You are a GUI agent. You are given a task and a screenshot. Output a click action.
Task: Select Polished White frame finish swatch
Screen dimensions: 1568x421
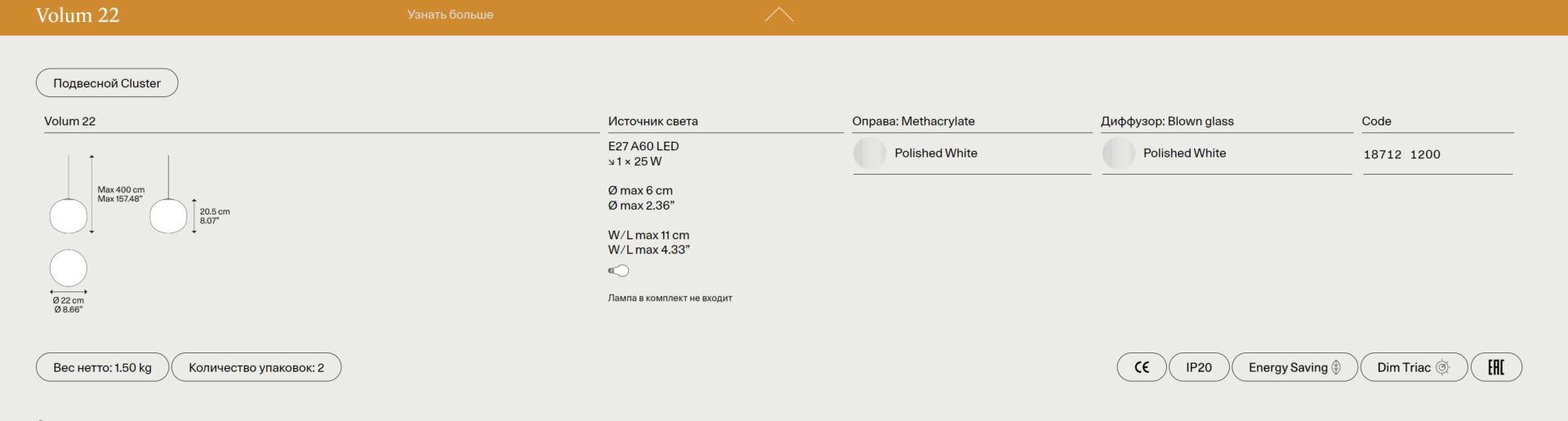click(x=870, y=153)
